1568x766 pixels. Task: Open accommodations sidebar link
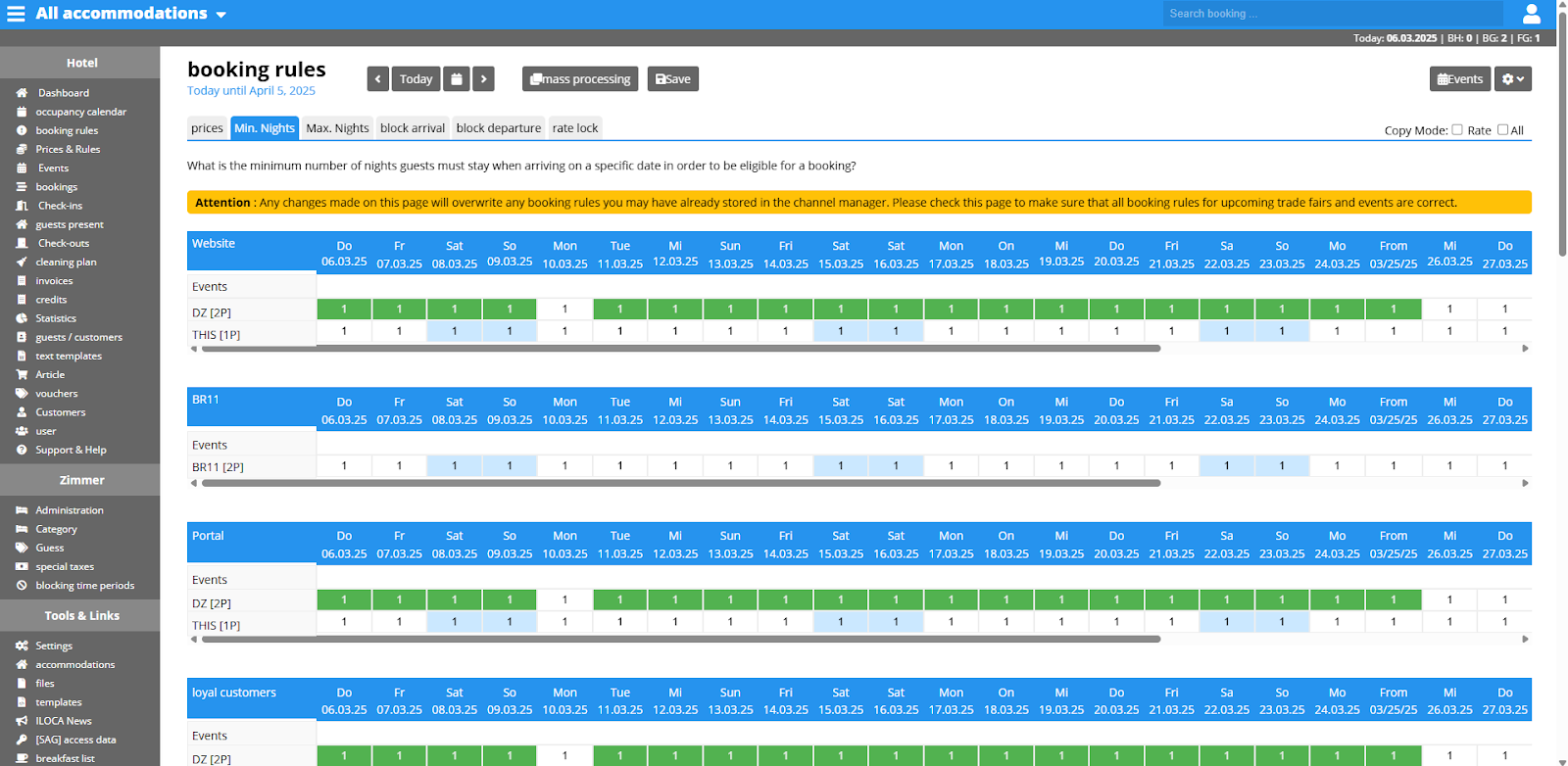pos(75,665)
